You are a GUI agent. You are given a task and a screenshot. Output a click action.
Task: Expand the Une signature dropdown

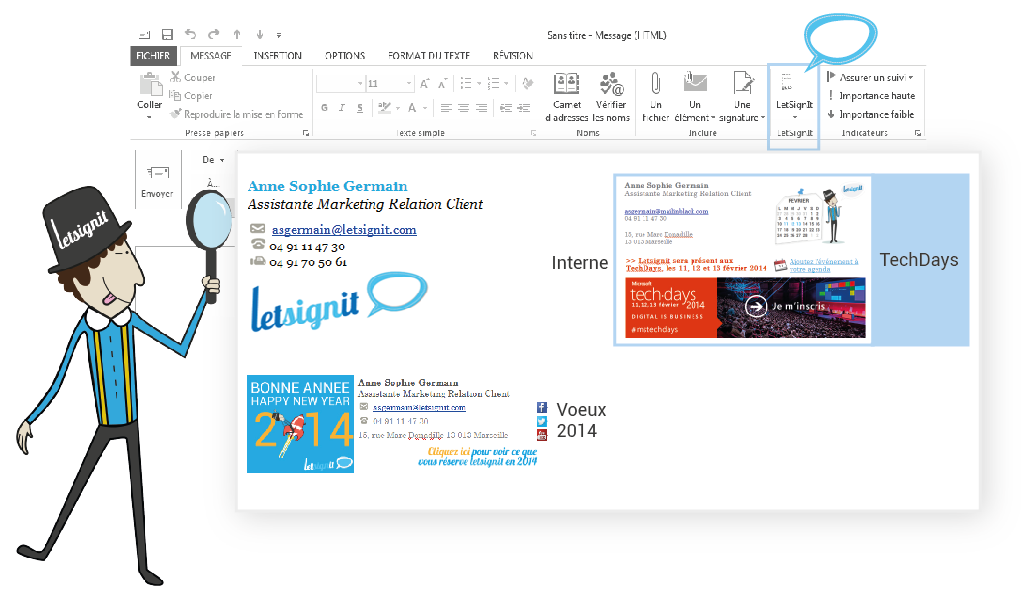(x=741, y=98)
